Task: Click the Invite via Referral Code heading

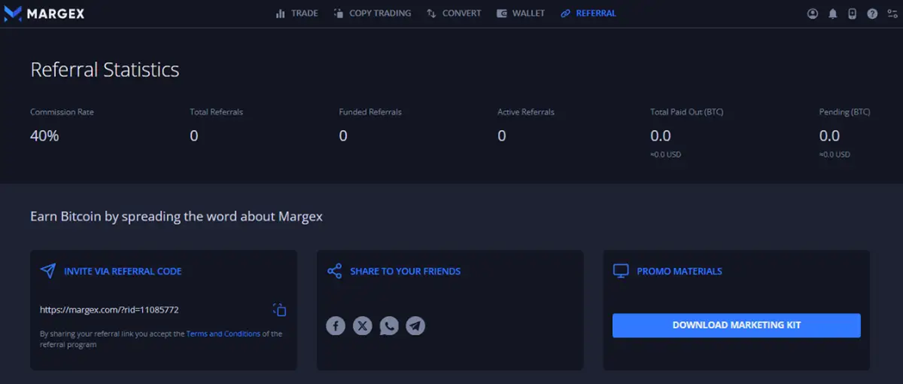Action: pyautogui.click(x=123, y=271)
